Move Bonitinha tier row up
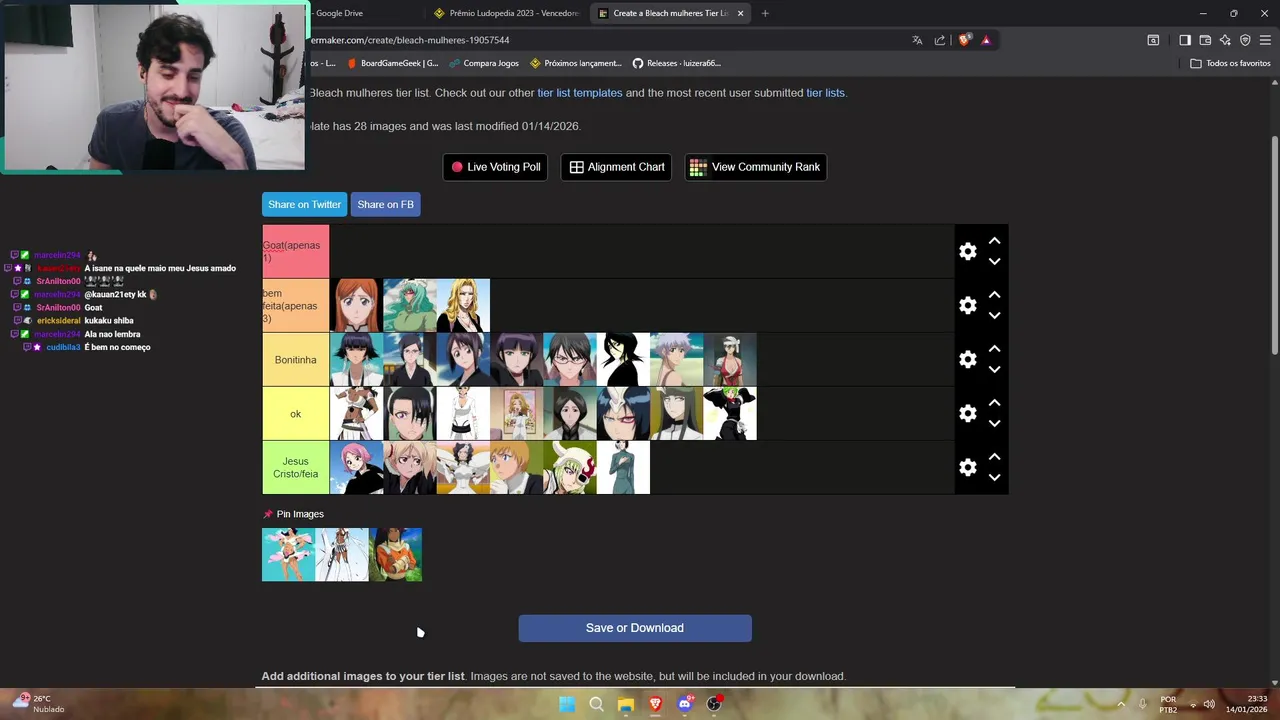Viewport: 1280px width, 720px height. point(994,349)
